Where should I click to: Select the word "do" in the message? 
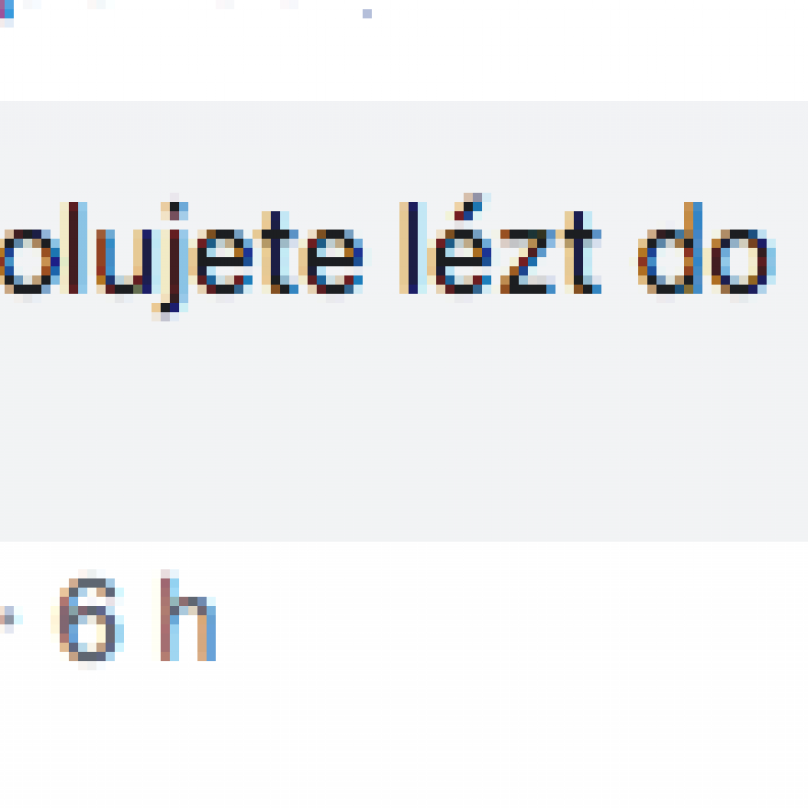point(705,248)
